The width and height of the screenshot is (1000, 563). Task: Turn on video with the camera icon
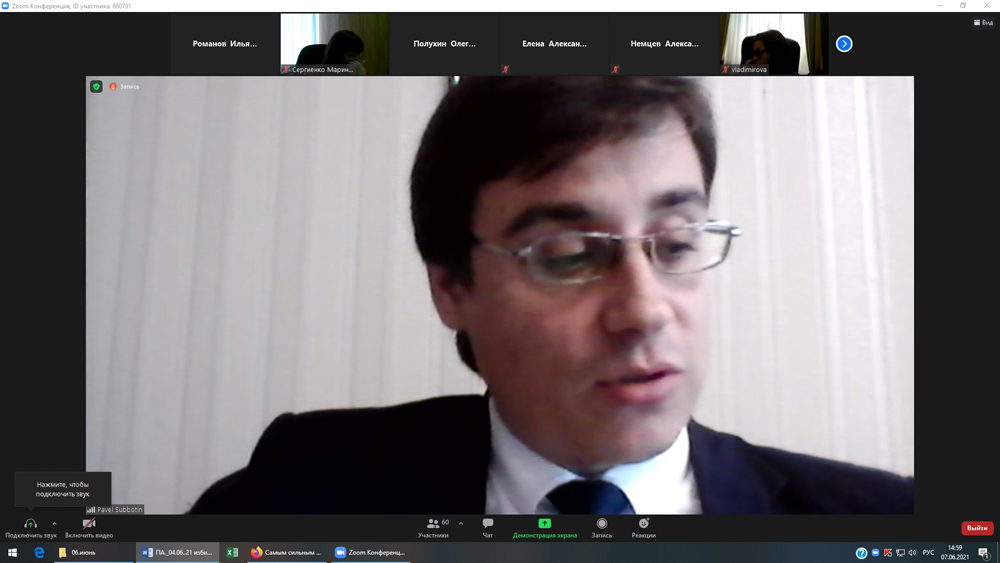[89, 523]
